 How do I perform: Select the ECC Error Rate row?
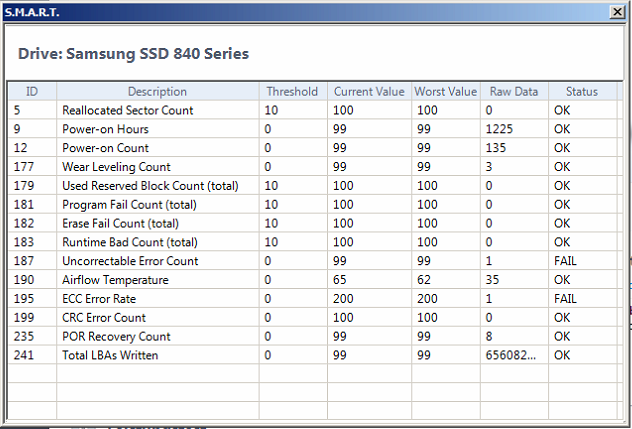click(x=313, y=299)
